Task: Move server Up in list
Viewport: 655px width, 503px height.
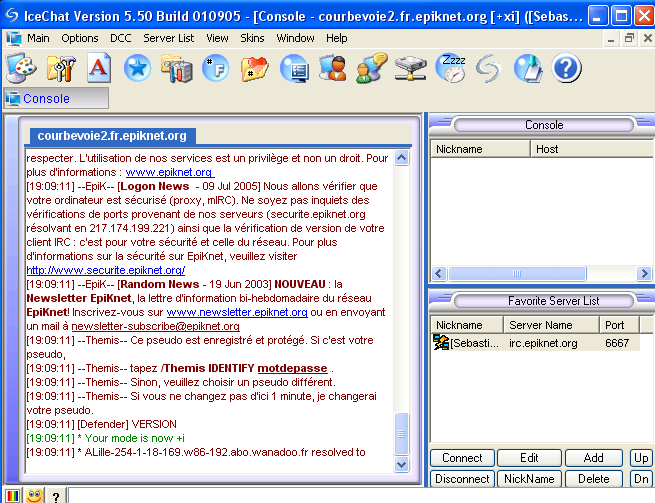Action: pyautogui.click(x=641, y=458)
